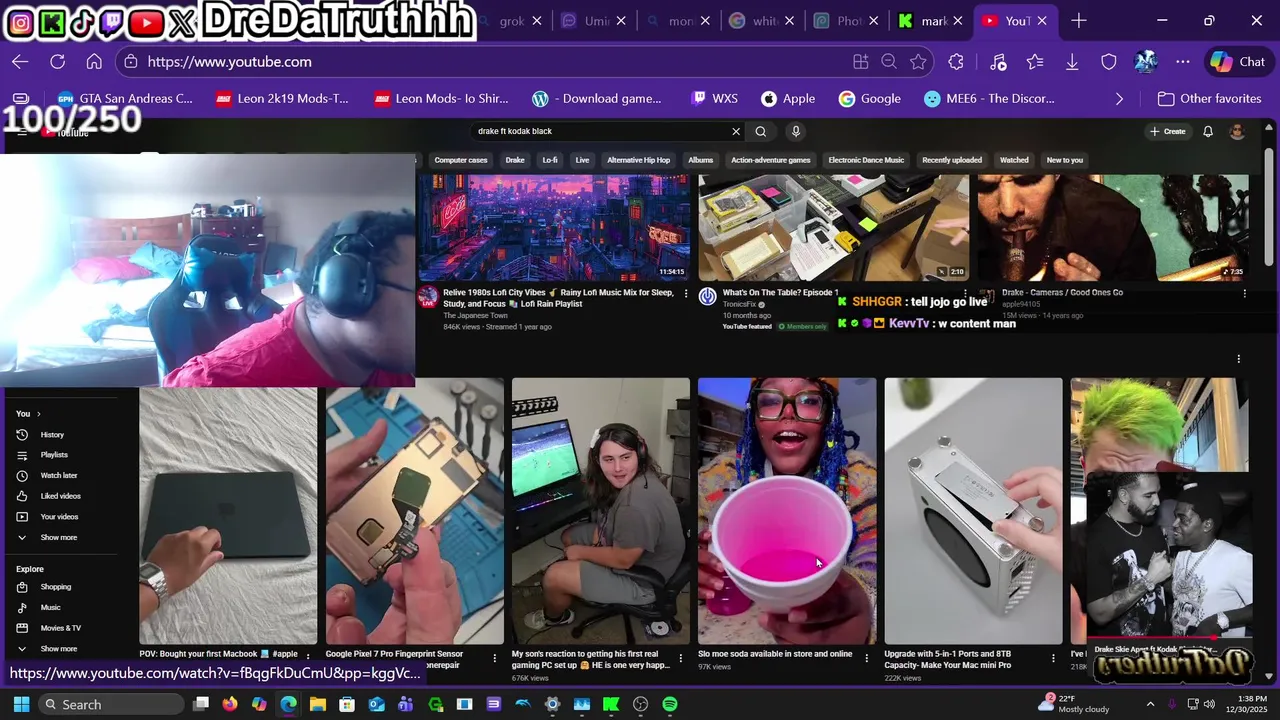
Task: Select the Lo-fi filter chip
Action: coord(550,160)
